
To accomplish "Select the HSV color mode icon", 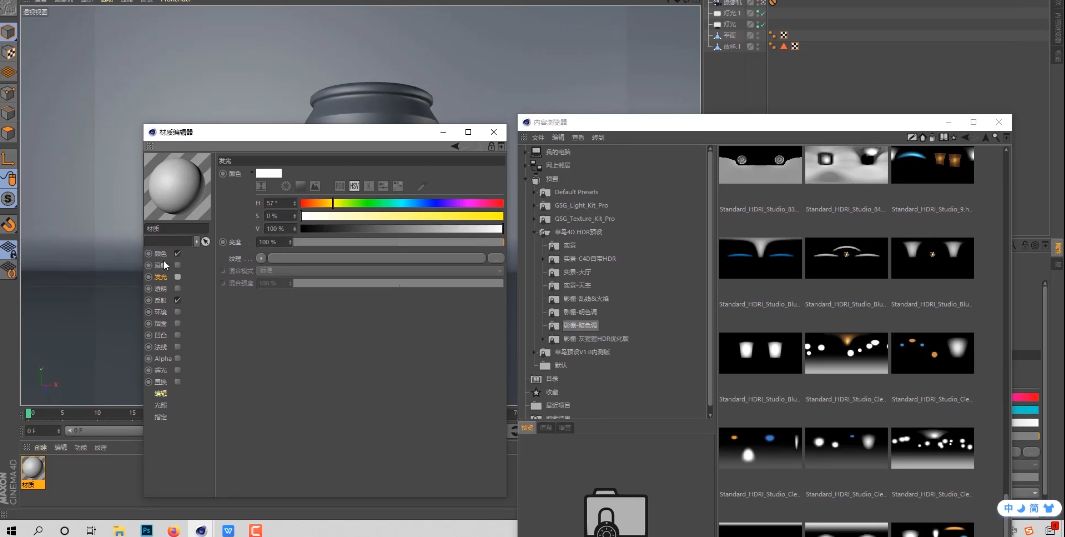I will point(354,186).
